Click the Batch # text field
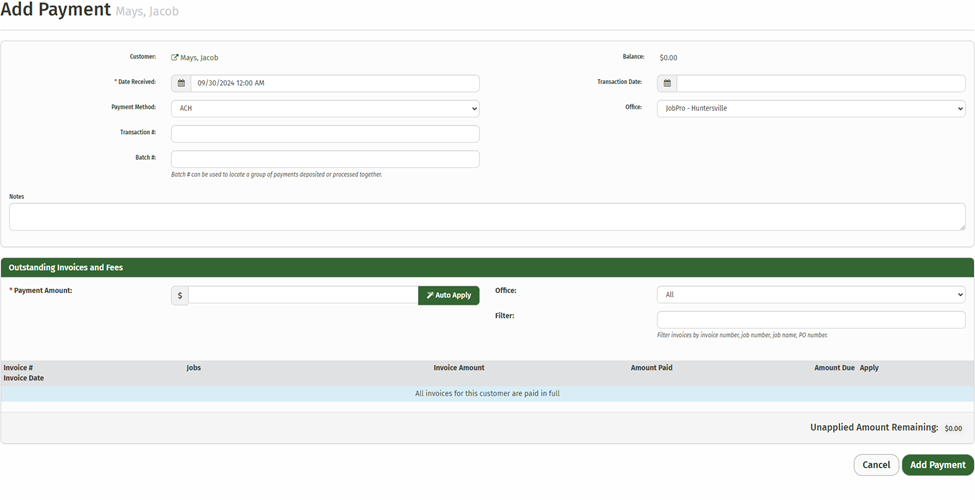 tap(325, 159)
